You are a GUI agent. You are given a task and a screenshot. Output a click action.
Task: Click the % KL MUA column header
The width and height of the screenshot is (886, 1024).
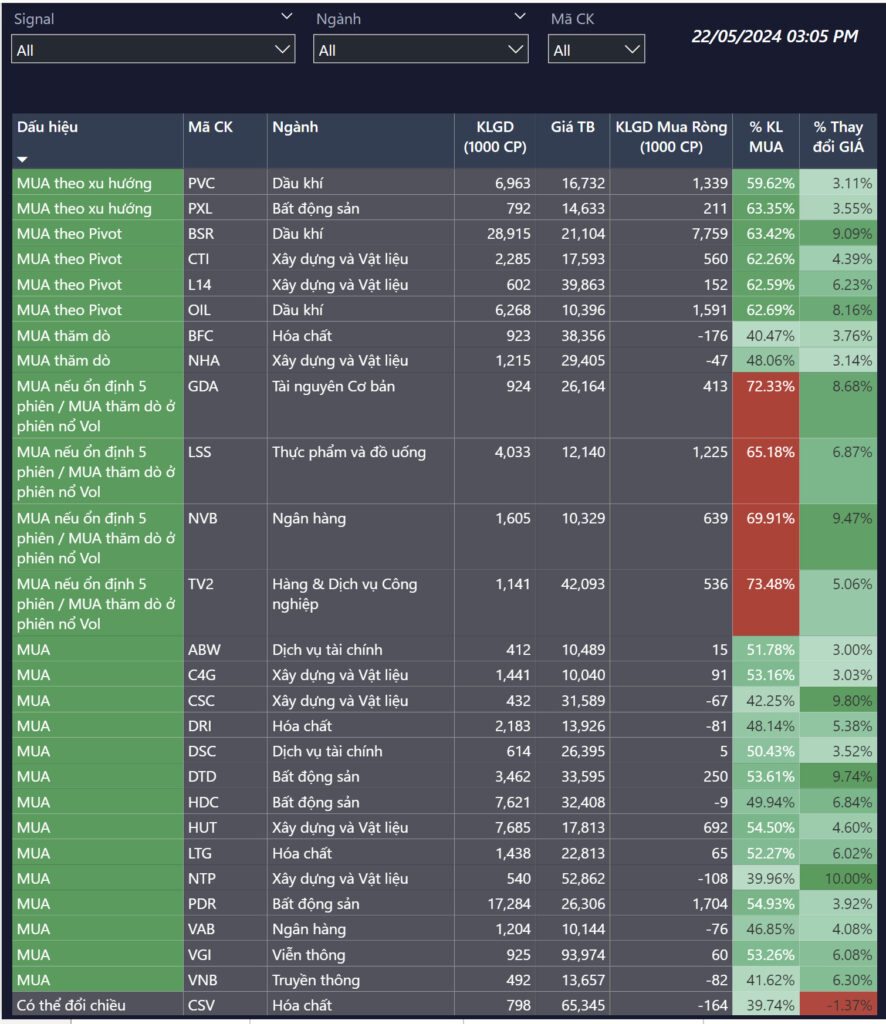[x=766, y=137]
